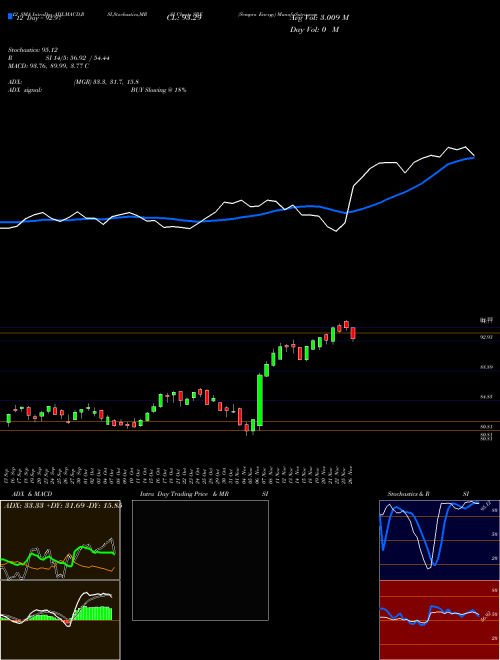This screenshot has width=500, height=660.
Task: Click the 'Stochastics: 93.12' reading
Action: pyautogui.click(x=33, y=50)
